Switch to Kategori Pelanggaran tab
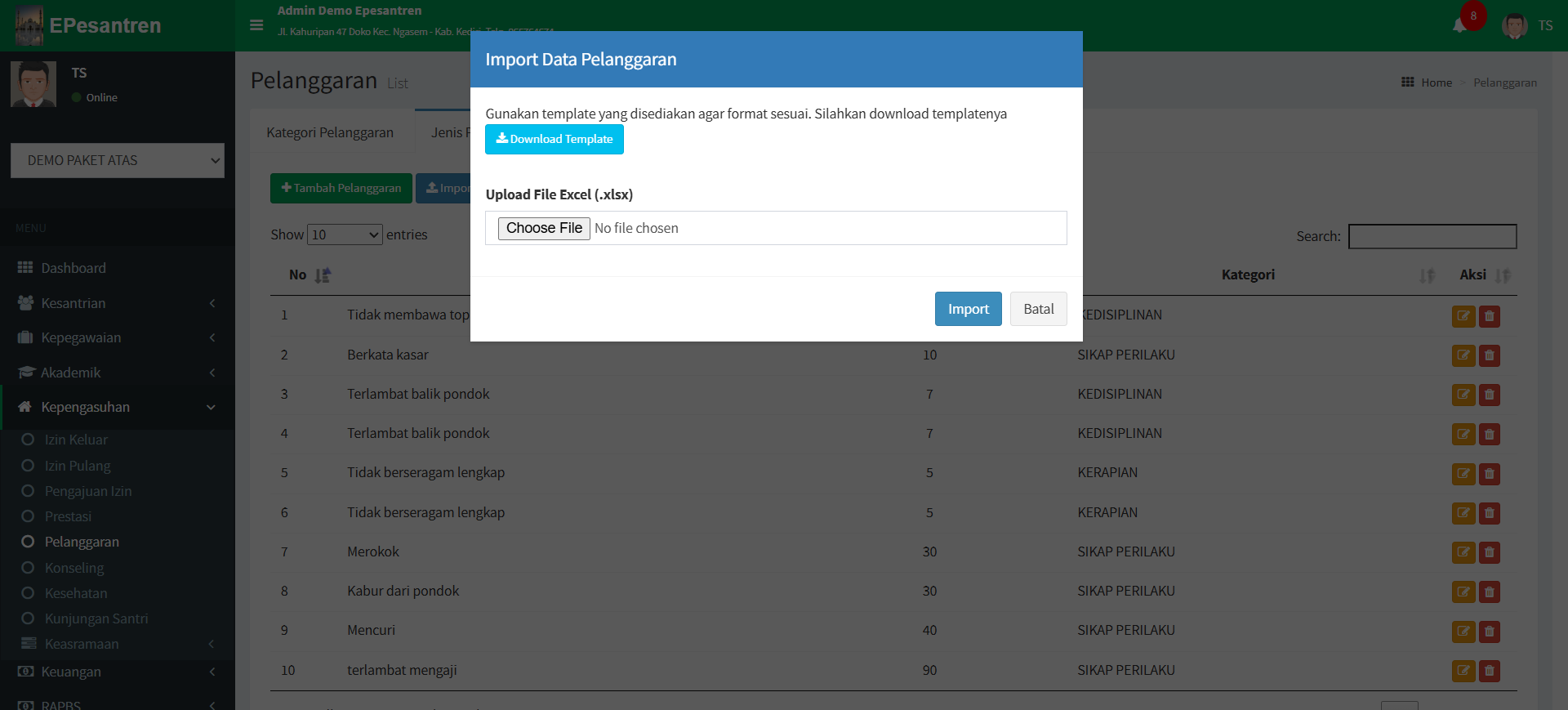Screen dimensions: 1568x710 pos(330,132)
